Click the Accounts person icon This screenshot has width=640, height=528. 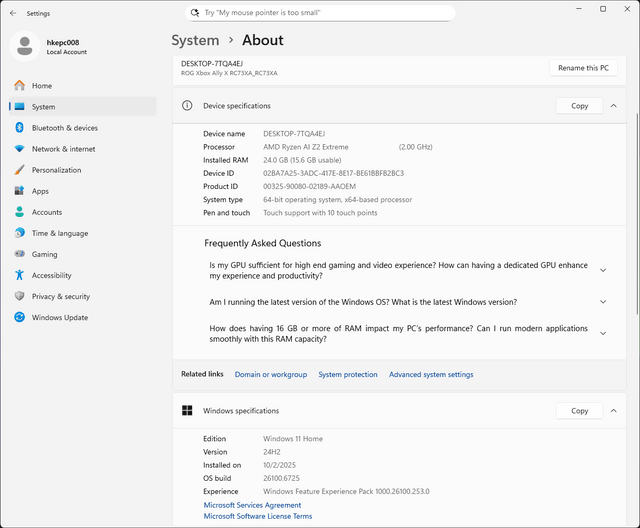[x=19, y=212]
